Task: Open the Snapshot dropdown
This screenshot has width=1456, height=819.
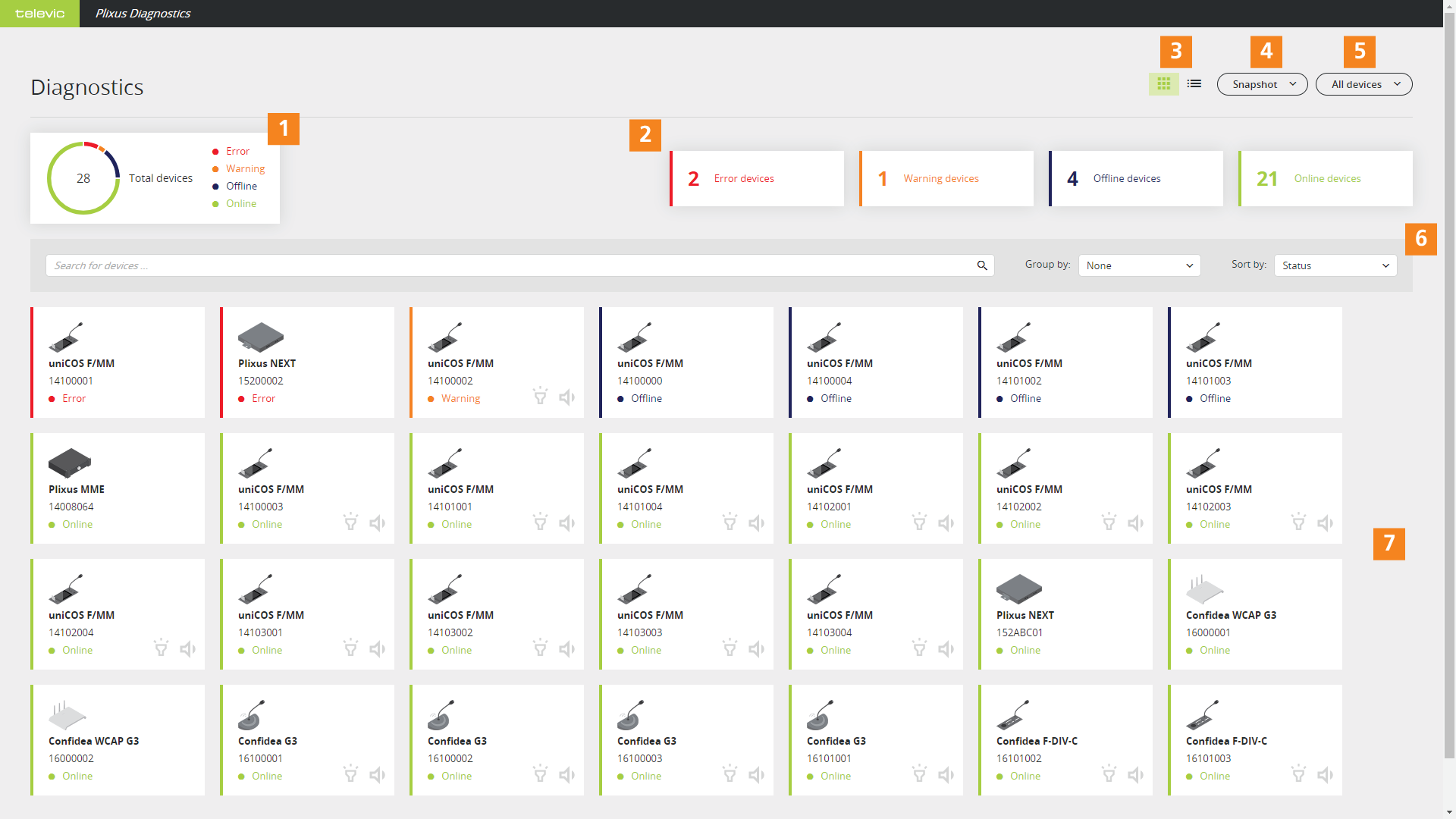Action: (x=1262, y=84)
